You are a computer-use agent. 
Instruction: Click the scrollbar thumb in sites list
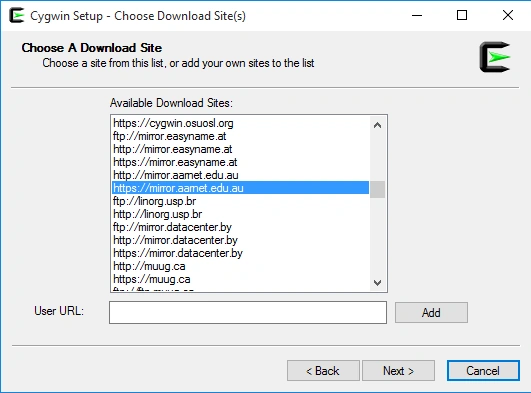[378, 189]
